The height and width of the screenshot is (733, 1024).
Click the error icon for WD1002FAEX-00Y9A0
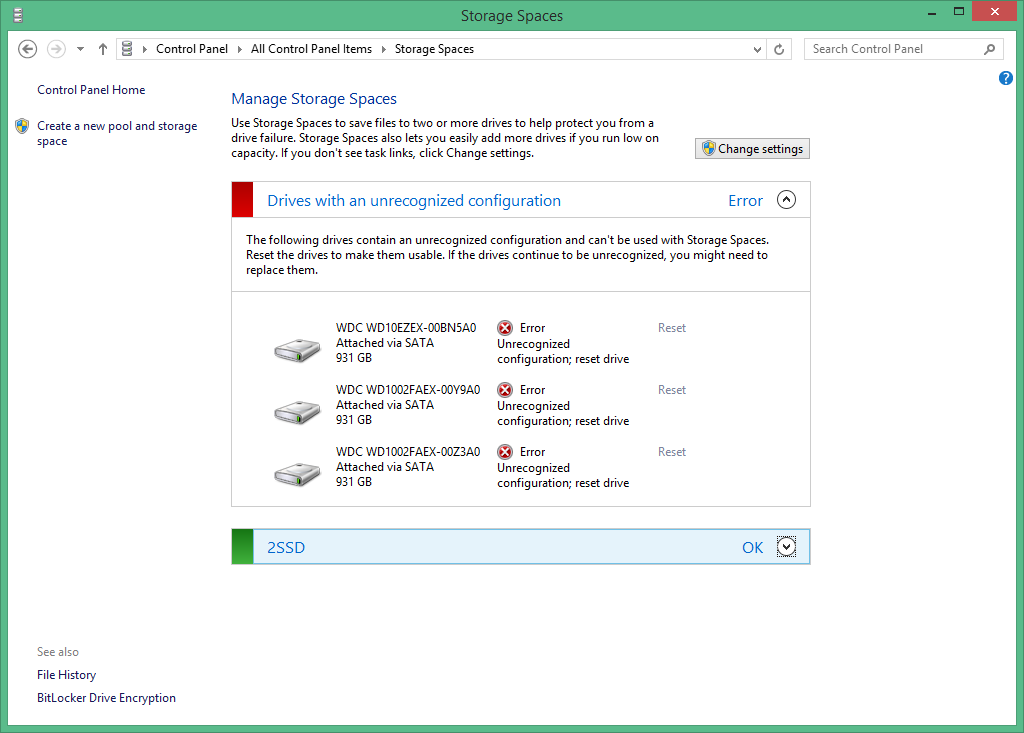tap(505, 390)
